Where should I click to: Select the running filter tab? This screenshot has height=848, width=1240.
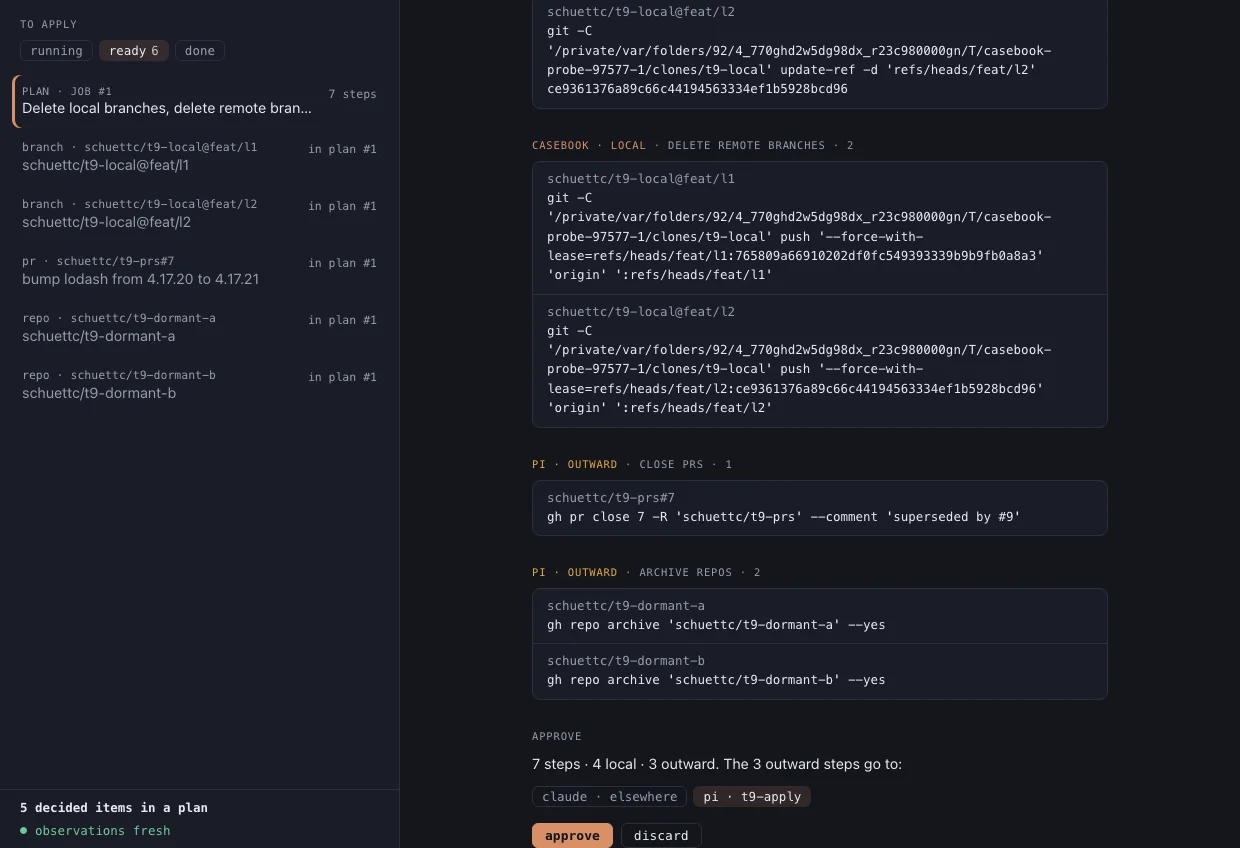56,51
